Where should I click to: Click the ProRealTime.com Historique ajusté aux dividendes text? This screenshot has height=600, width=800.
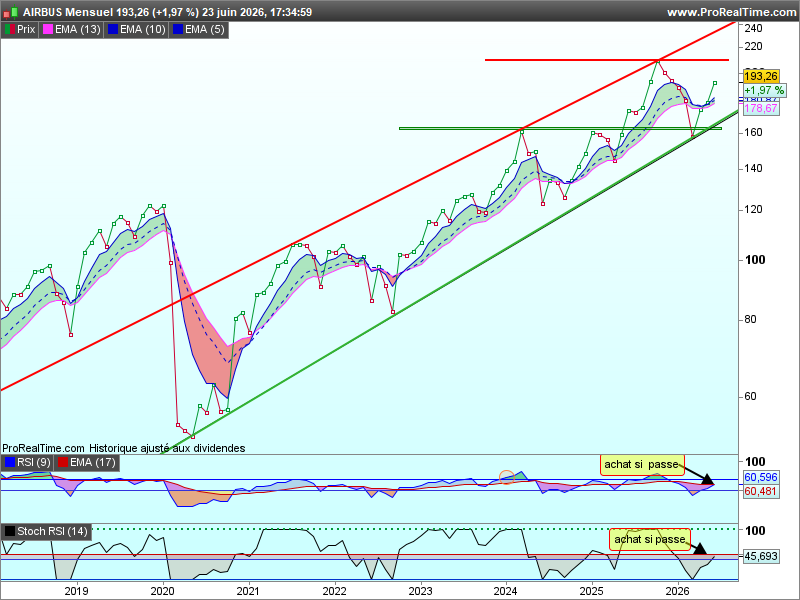pos(124,448)
